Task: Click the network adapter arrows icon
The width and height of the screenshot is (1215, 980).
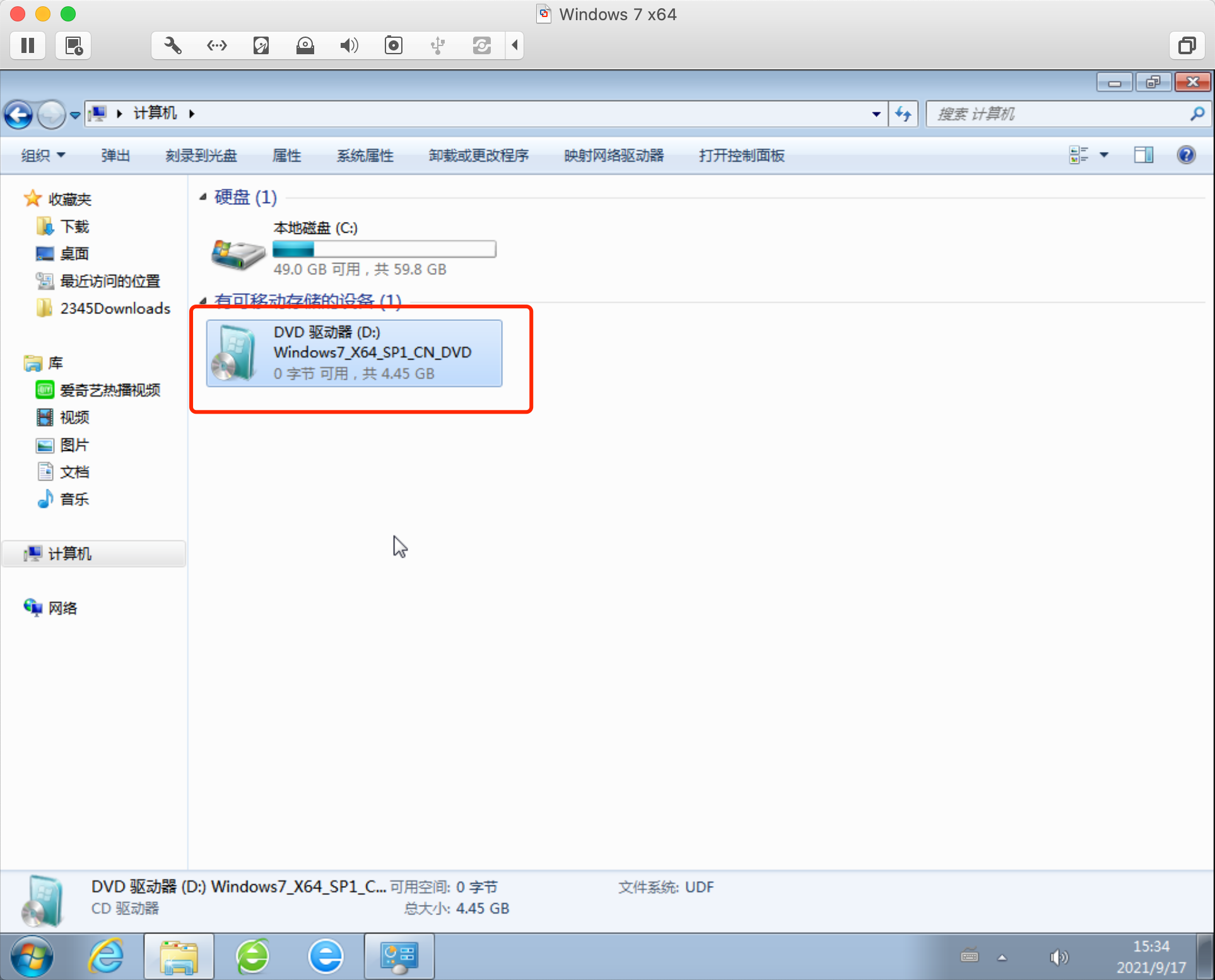Action: pos(217,45)
